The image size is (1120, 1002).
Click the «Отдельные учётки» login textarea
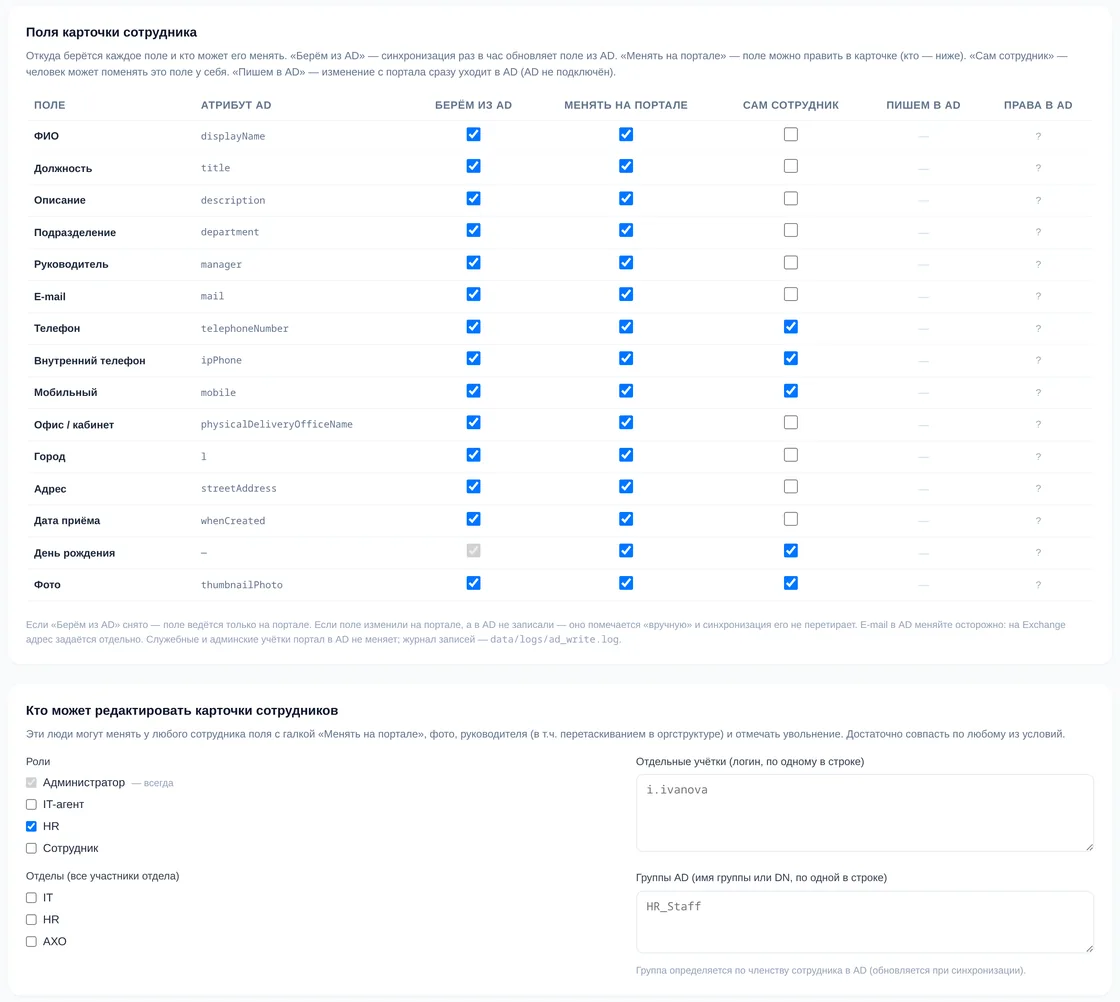864,813
